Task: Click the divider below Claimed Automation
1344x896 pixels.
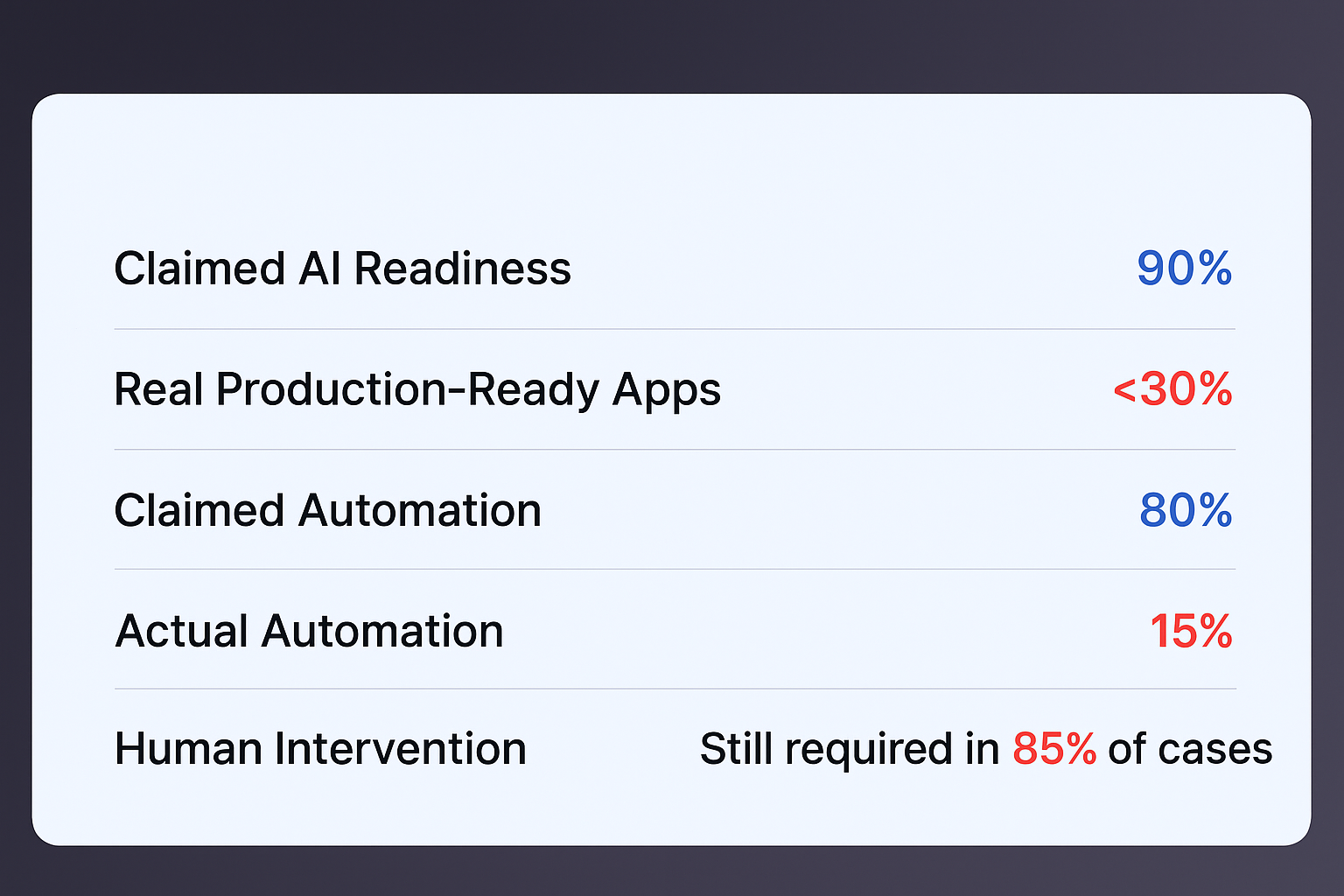Action: [x=675, y=569]
